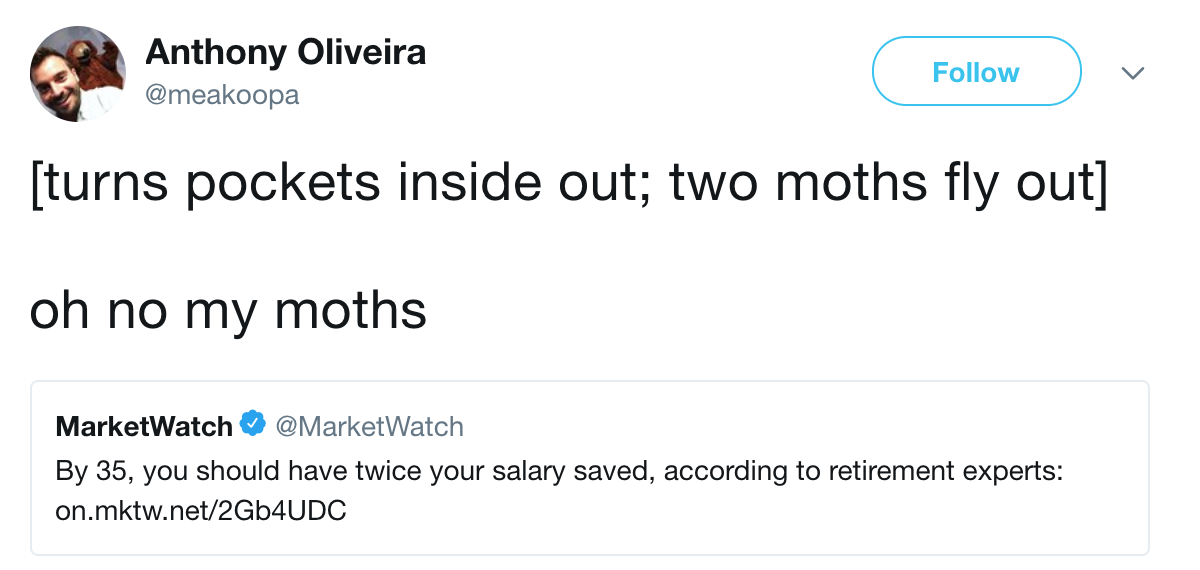Open Anthony Oliveira's profile picture
This screenshot has height=570, width=1200.
pyautogui.click(x=78, y=74)
